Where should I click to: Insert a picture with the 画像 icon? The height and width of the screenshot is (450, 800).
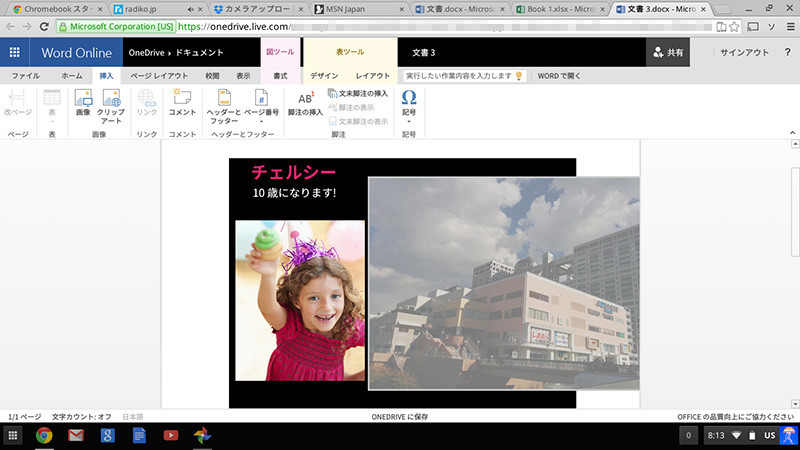(83, 103)
